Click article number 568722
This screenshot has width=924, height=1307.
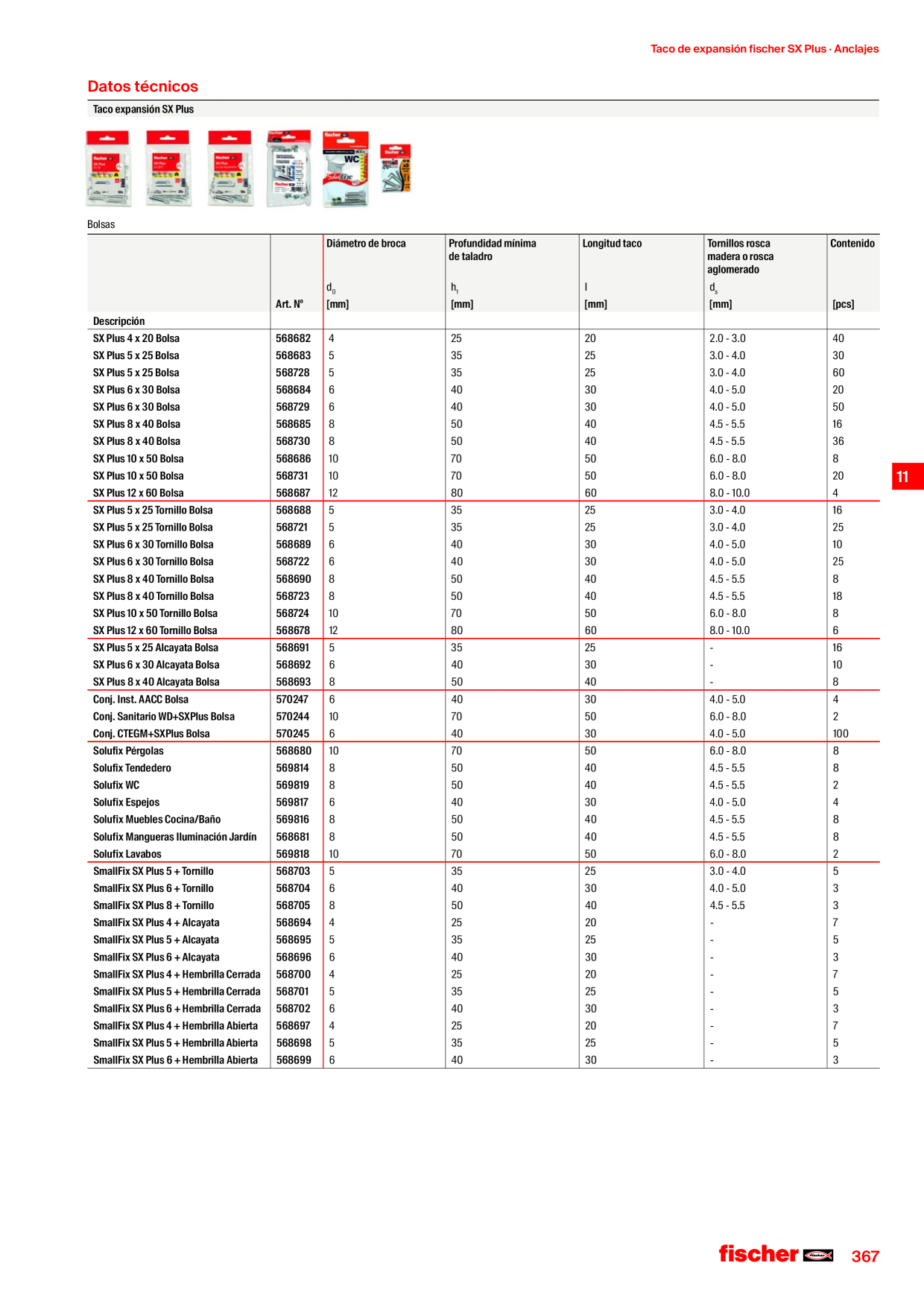[293, 562]
